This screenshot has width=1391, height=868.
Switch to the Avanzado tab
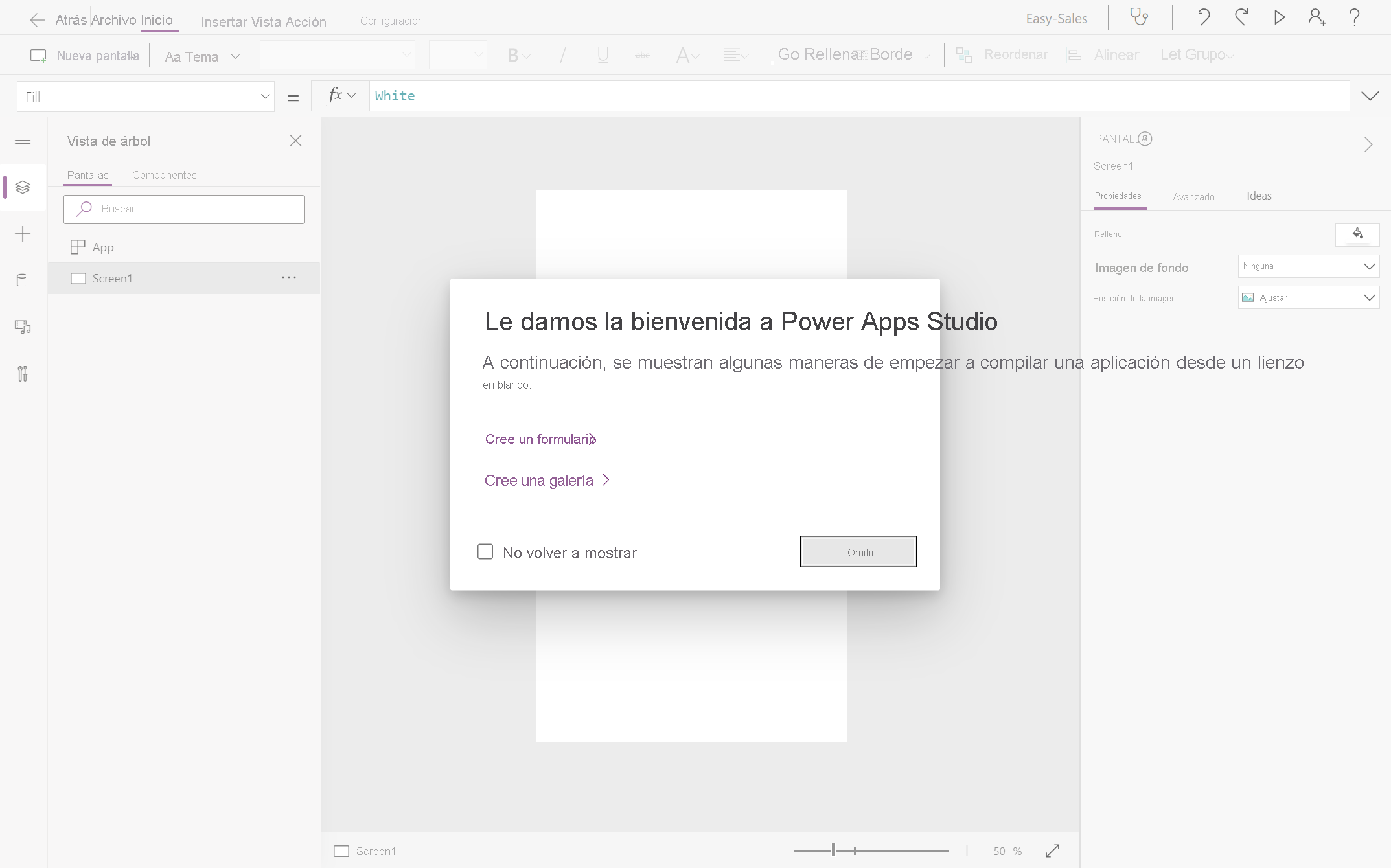coord(1193,196)
